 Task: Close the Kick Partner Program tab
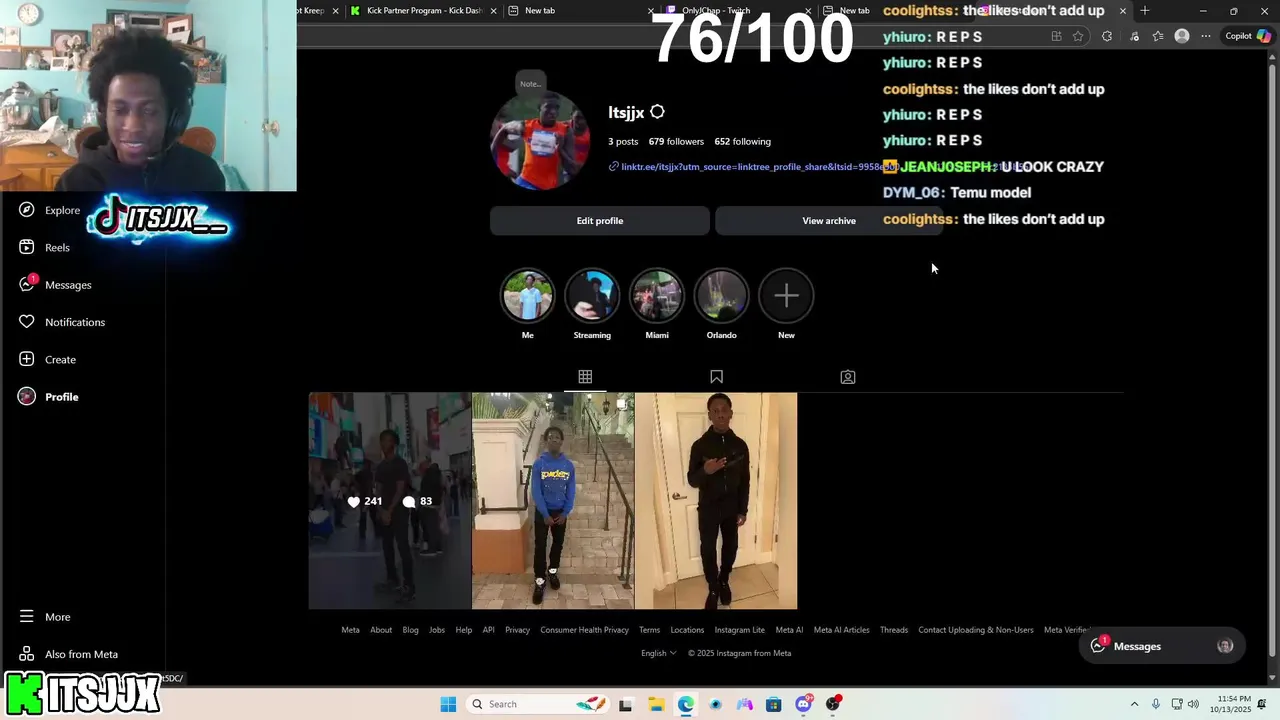[493, 10]
